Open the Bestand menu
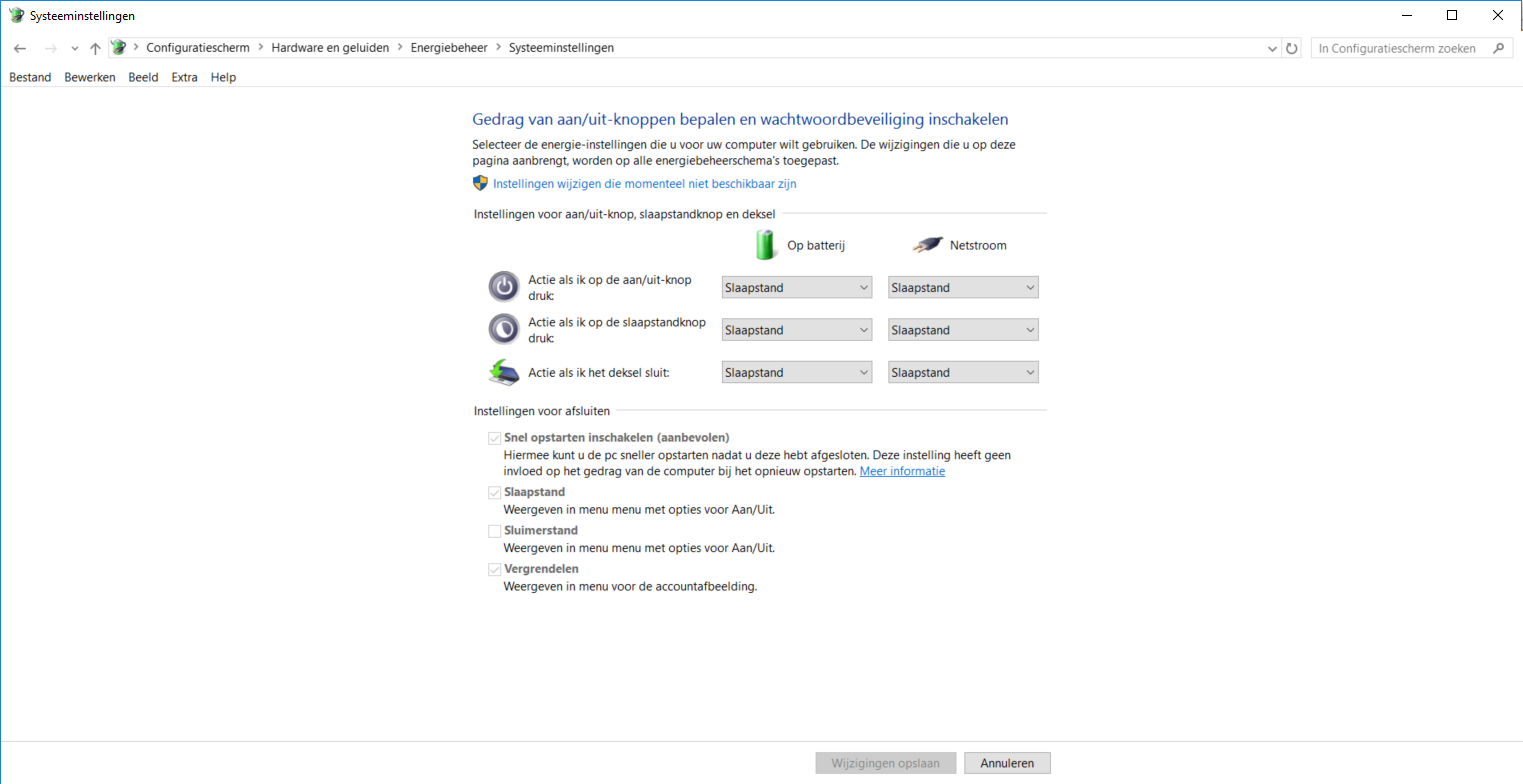The width and height of the screenshot is (1523, 784). point(30,77)
